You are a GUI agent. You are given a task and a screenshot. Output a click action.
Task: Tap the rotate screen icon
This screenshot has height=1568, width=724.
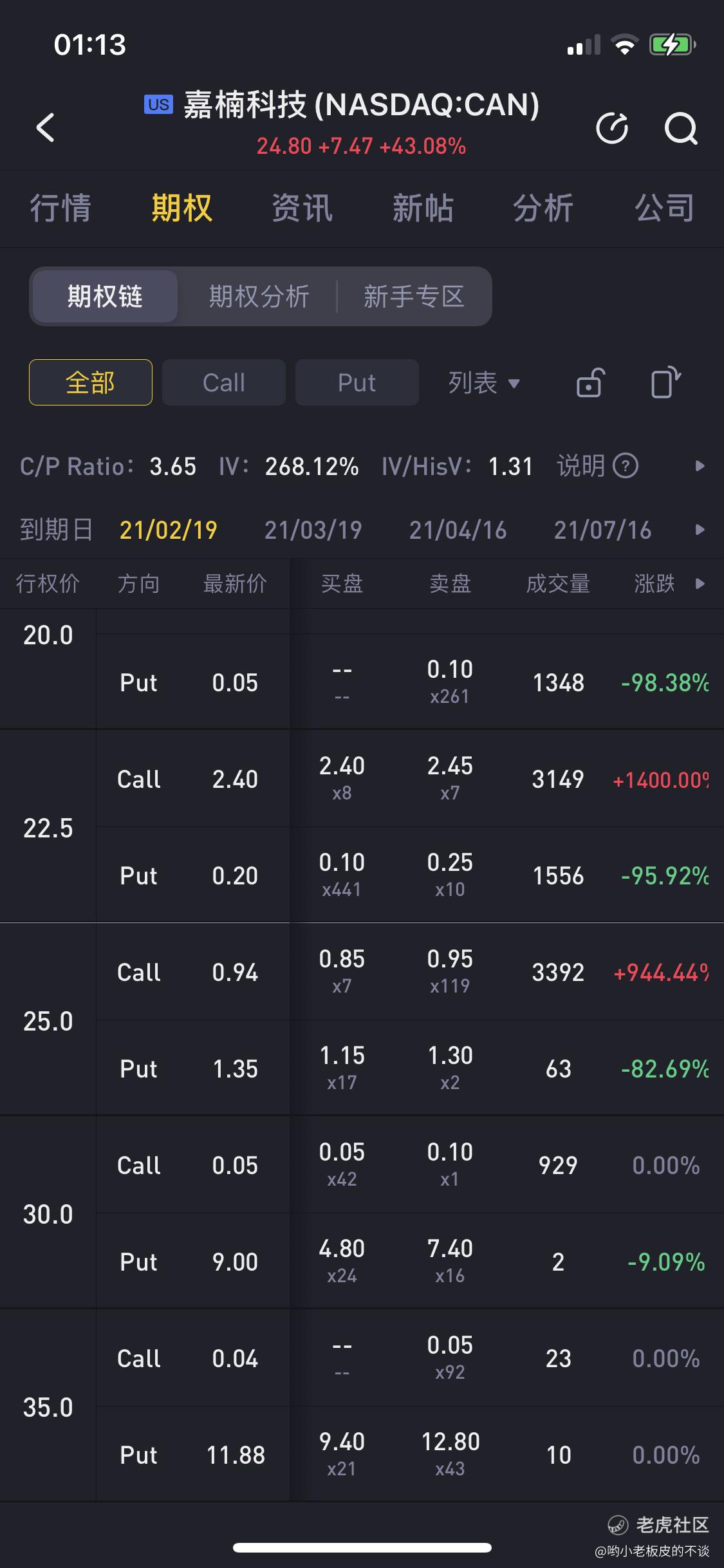point(665,383)
